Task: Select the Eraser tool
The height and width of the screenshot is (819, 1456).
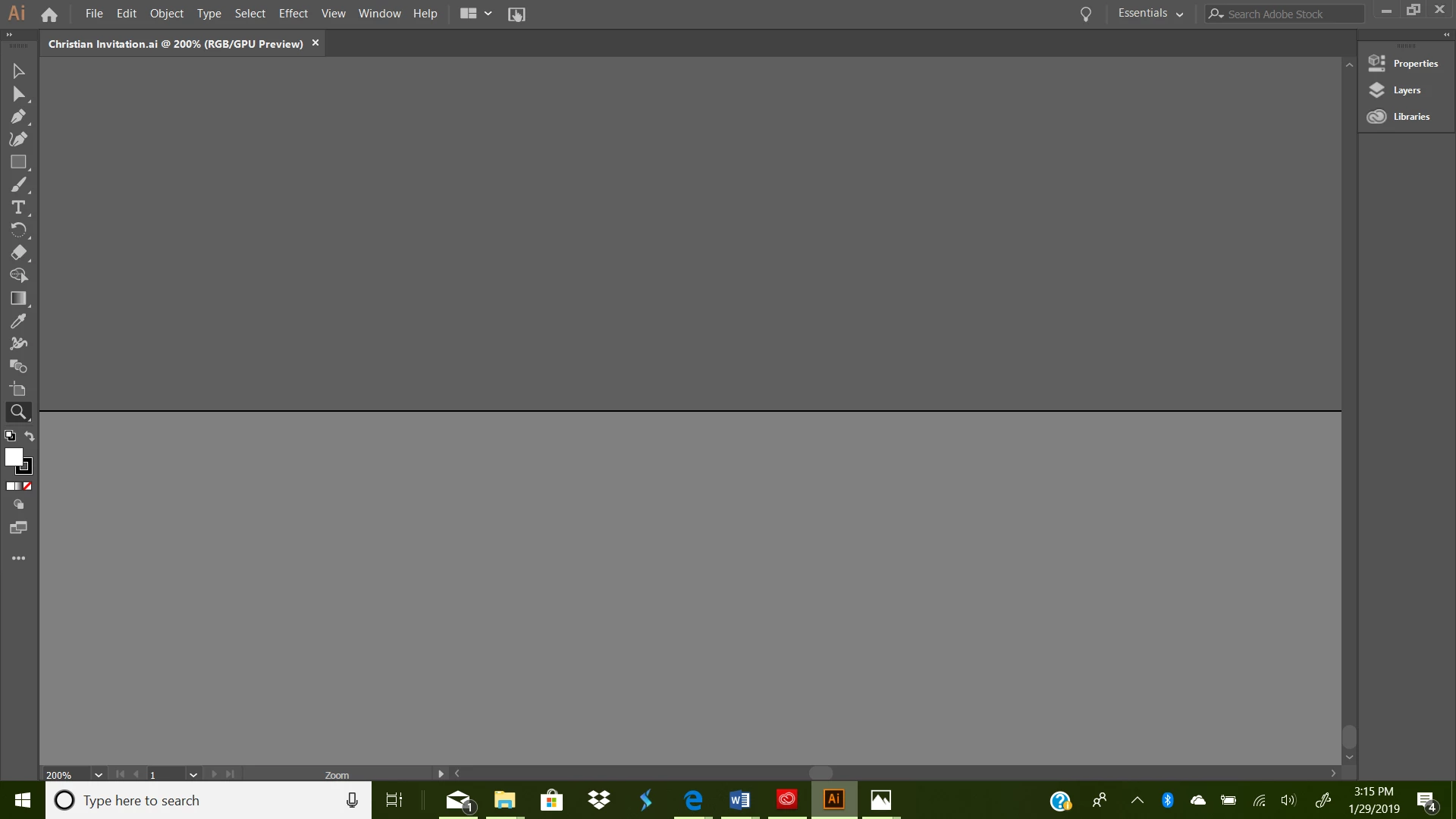Action: 18,253
